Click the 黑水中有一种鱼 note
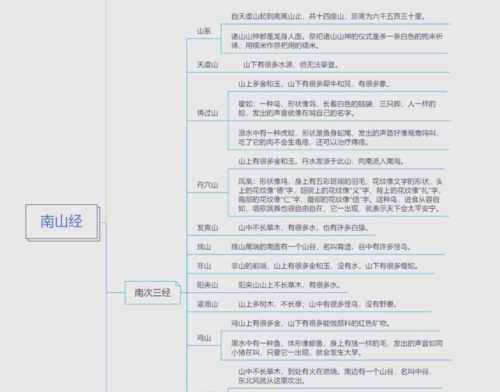This screenshot has width=500, height=392. click(x=337, y=348)
